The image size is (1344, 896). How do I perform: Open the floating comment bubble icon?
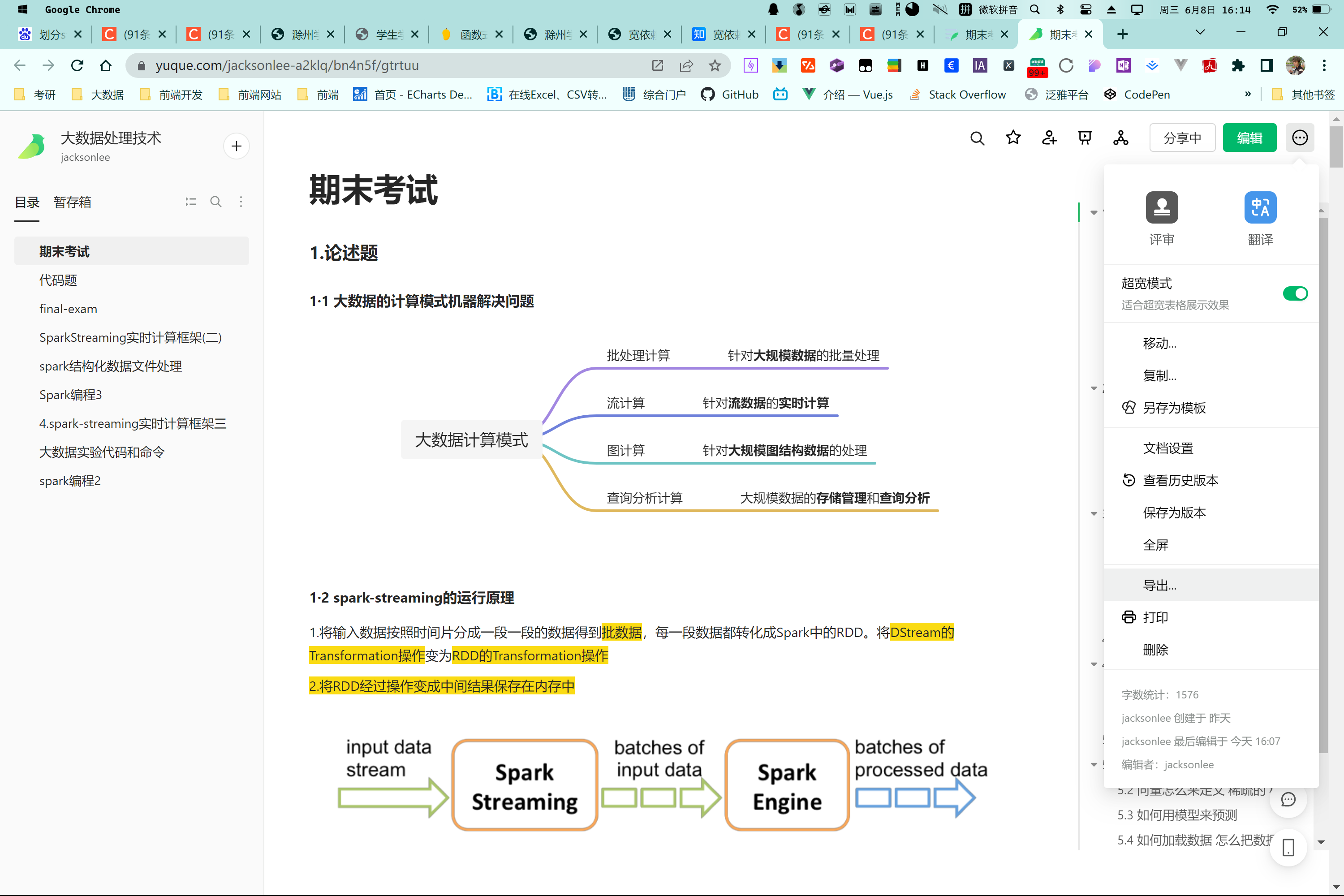click(1288, 799)
